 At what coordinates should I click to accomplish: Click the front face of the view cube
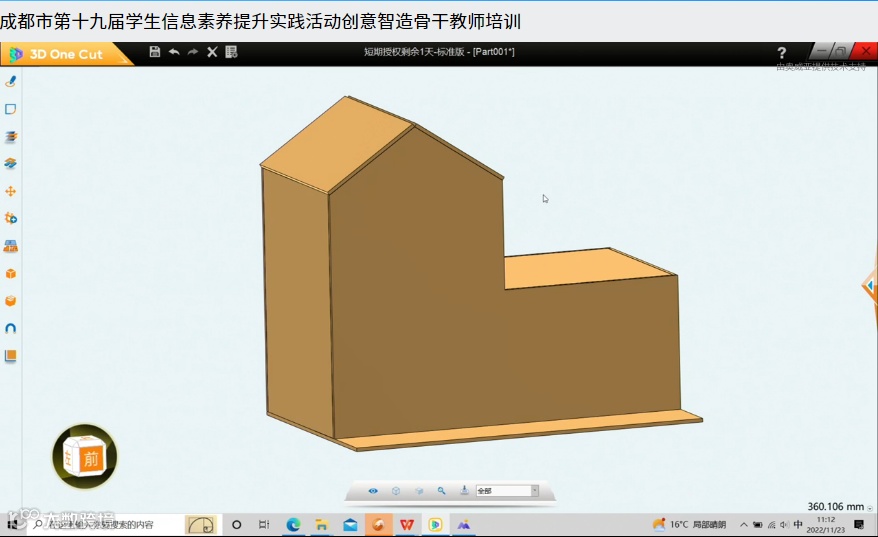(x=91, y=459)
